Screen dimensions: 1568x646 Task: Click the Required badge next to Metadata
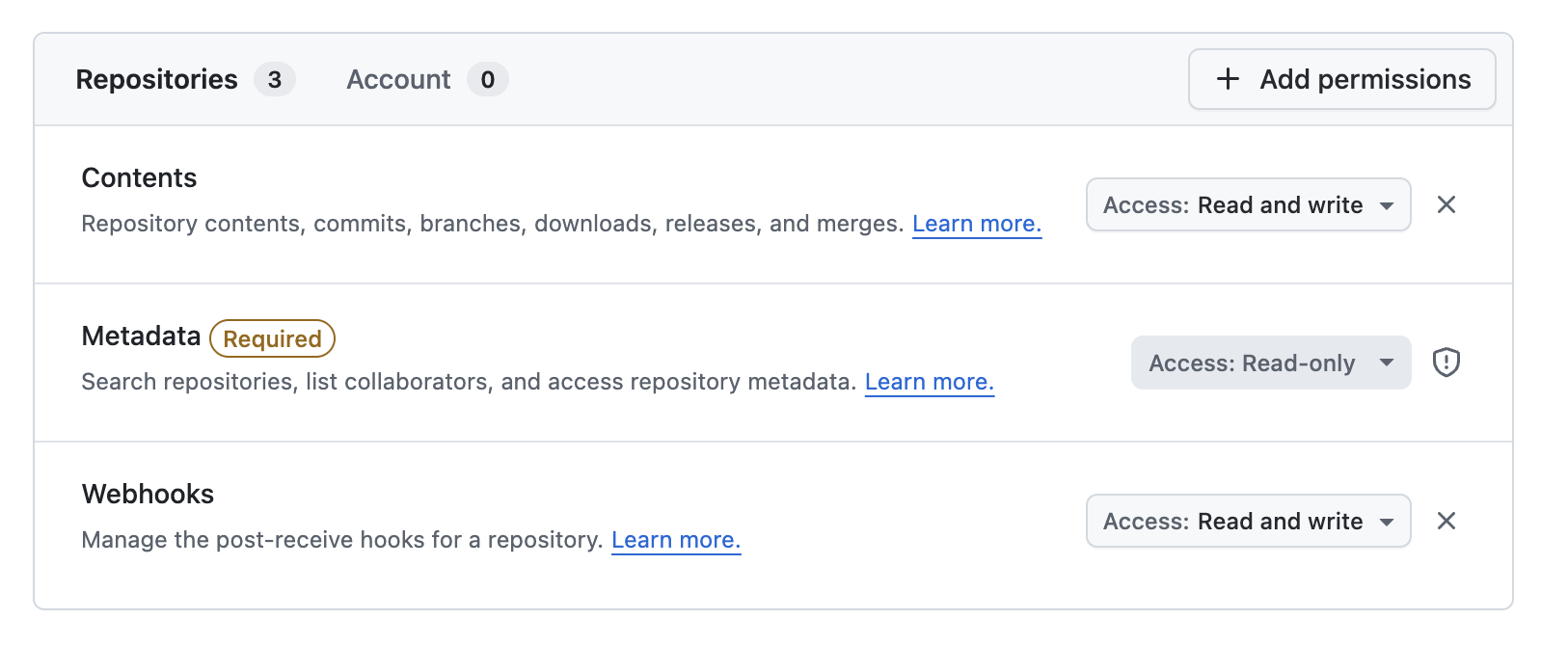click(272, 338)
